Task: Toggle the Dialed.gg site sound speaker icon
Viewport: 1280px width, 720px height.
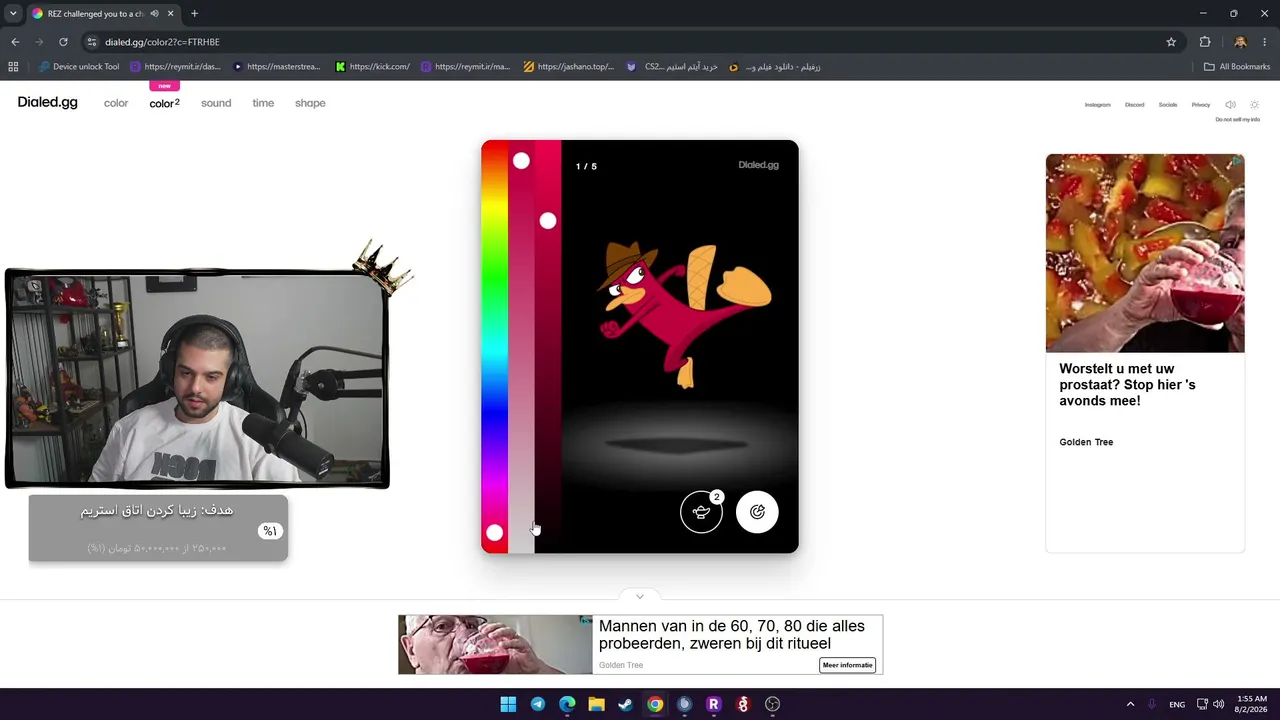Action: click(x=1230, y=105)
